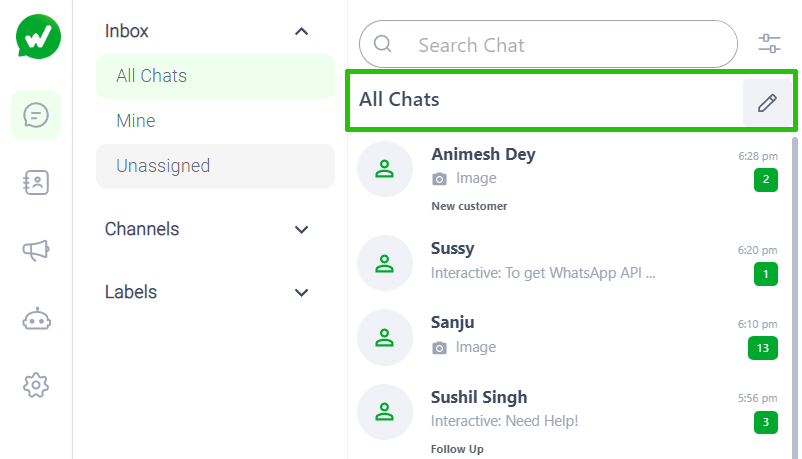The height and width of the screenshot is (459, 802).
Task: Click Animesh Dey's avatar icon
Action: tap(384, 169)
